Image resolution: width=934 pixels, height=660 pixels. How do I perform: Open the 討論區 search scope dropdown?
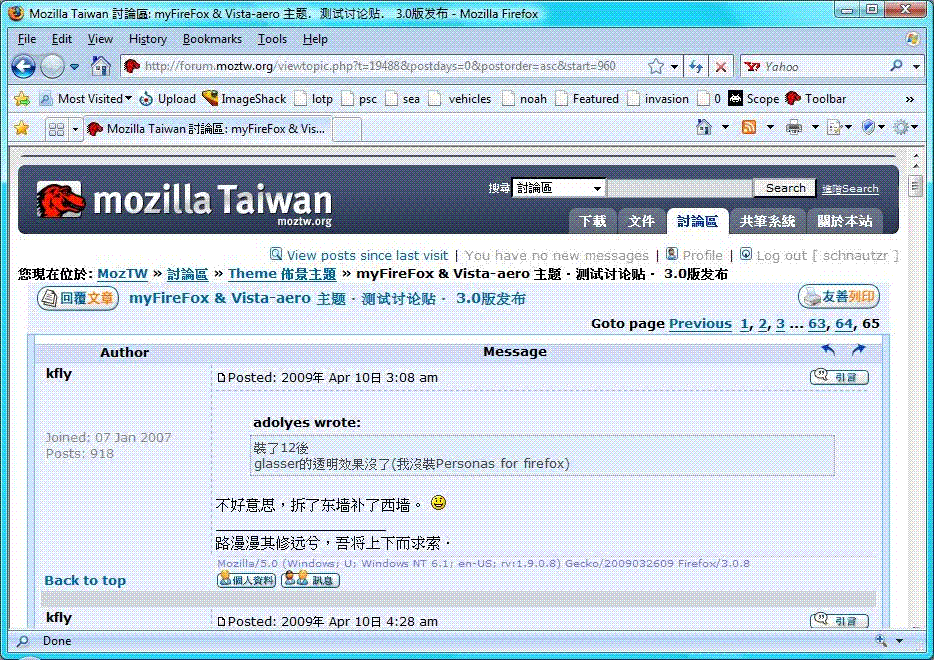click(558, 188)
